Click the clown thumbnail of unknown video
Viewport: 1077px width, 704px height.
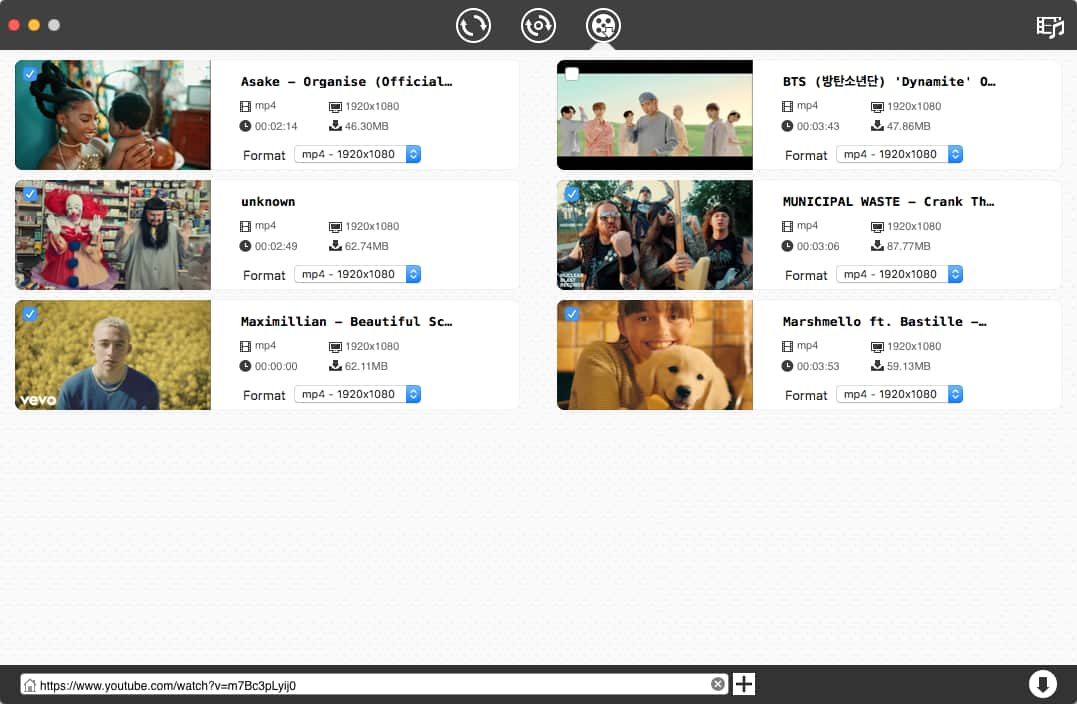pyautogui.click(x=113, y=235)
